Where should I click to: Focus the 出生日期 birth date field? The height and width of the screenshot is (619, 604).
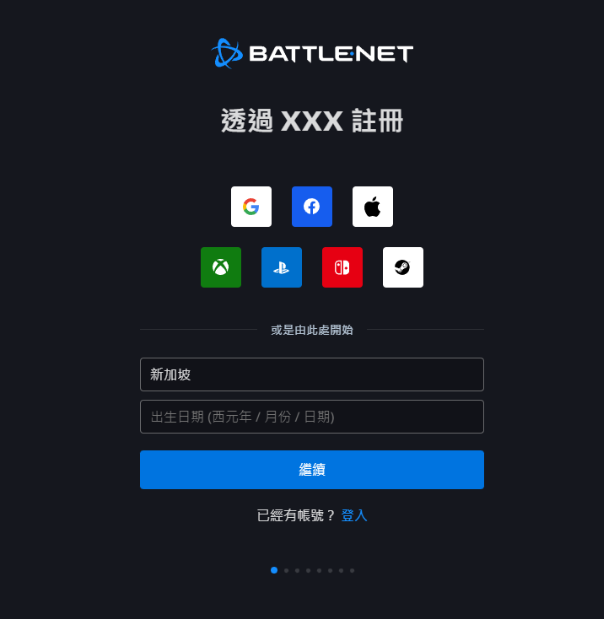point(312,417)
